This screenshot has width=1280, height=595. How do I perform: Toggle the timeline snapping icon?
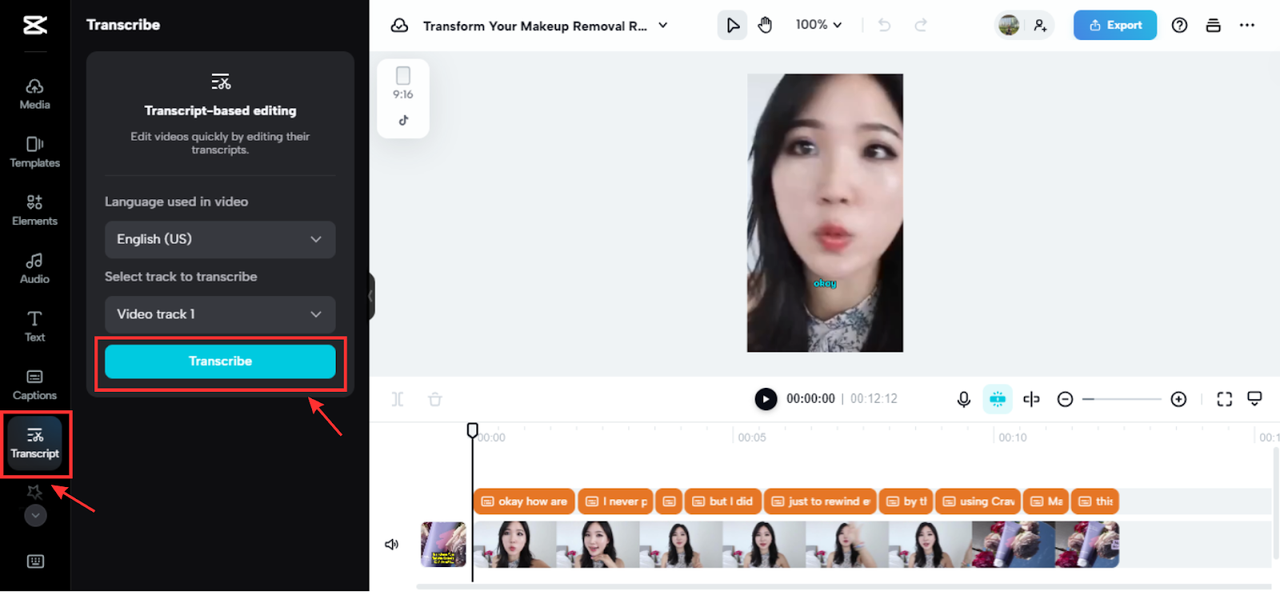tap(997, 399)
